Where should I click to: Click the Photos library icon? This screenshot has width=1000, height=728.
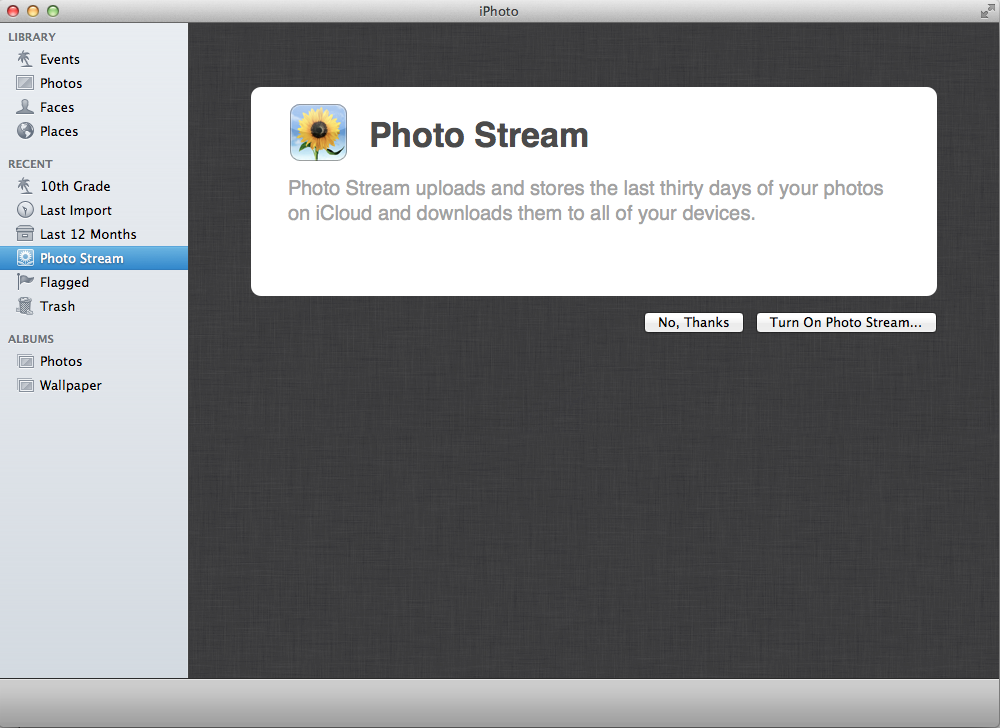[25, 83]
